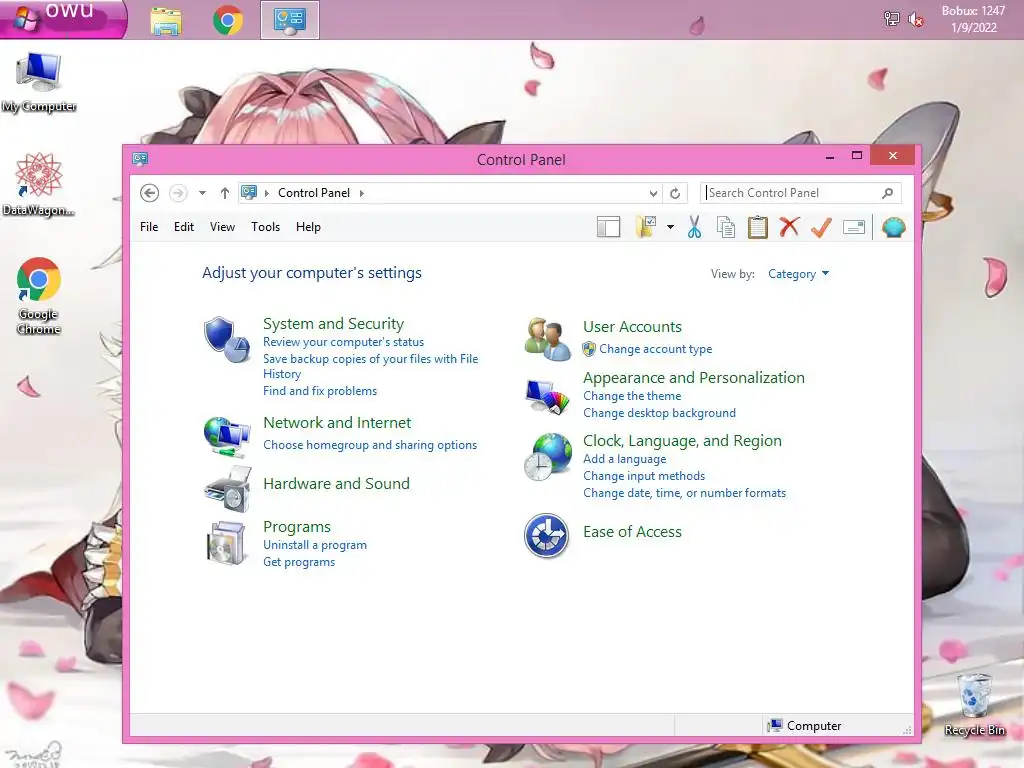1024x768 pixels.
Task: Click Review your computer's status
Action: (x=344, y=342)
